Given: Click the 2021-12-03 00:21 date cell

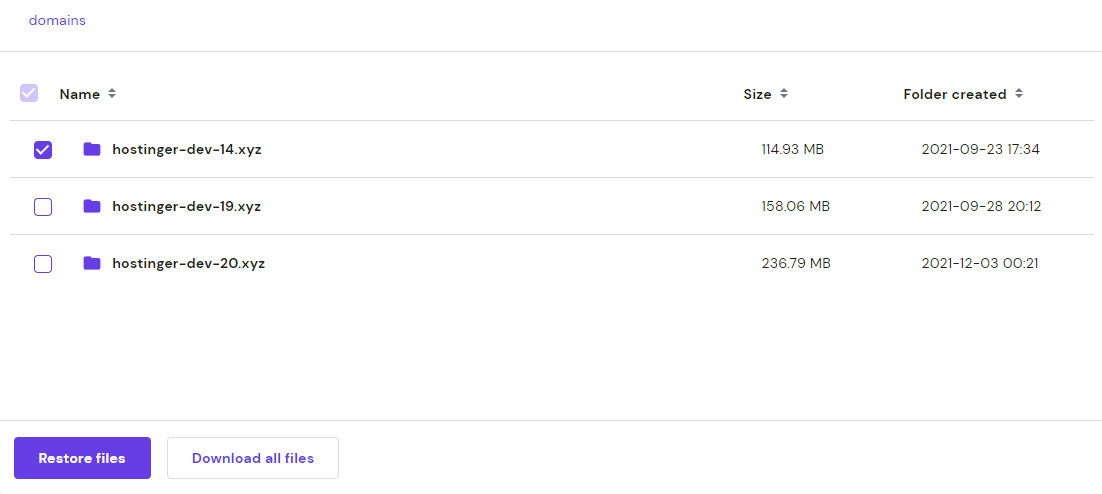Looking at the screenshot, I should (980, 264).
